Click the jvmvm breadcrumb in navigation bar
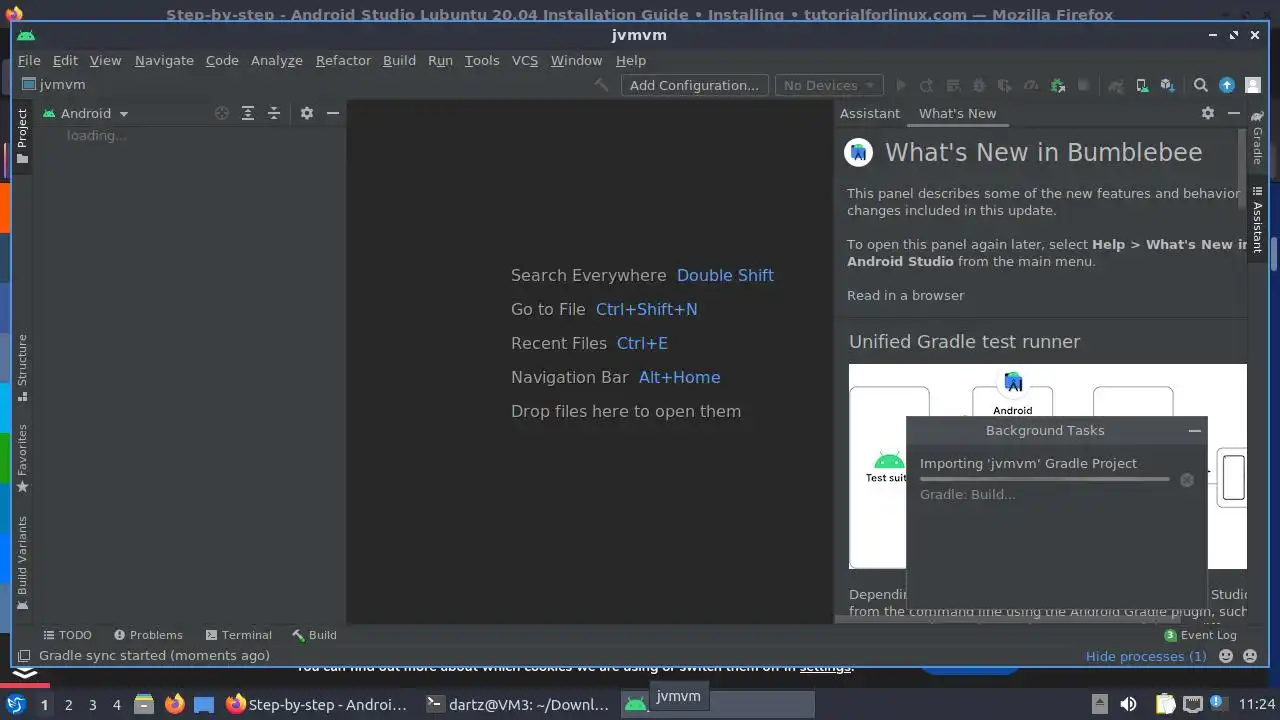The height and width of the screenshot is (720, 1280). (x=54, y=85)
